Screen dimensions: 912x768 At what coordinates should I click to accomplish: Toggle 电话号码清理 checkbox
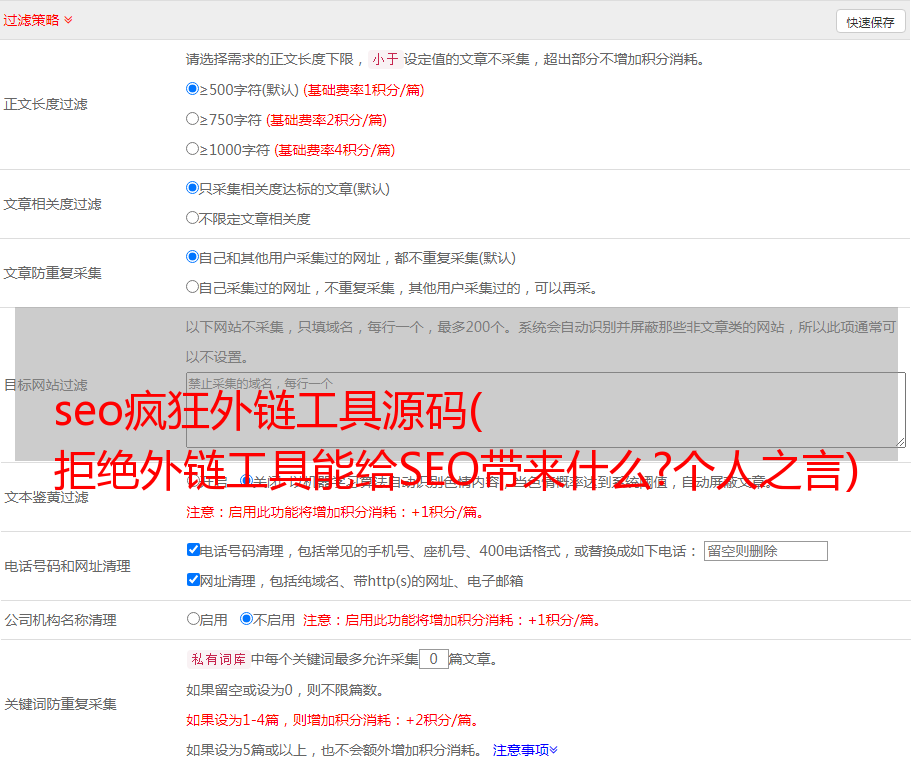(193, 550)
